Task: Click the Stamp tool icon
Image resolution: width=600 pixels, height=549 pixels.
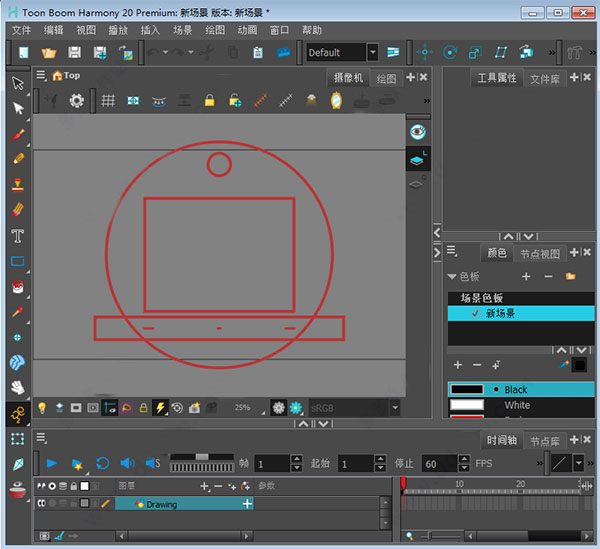Action: 18,185
